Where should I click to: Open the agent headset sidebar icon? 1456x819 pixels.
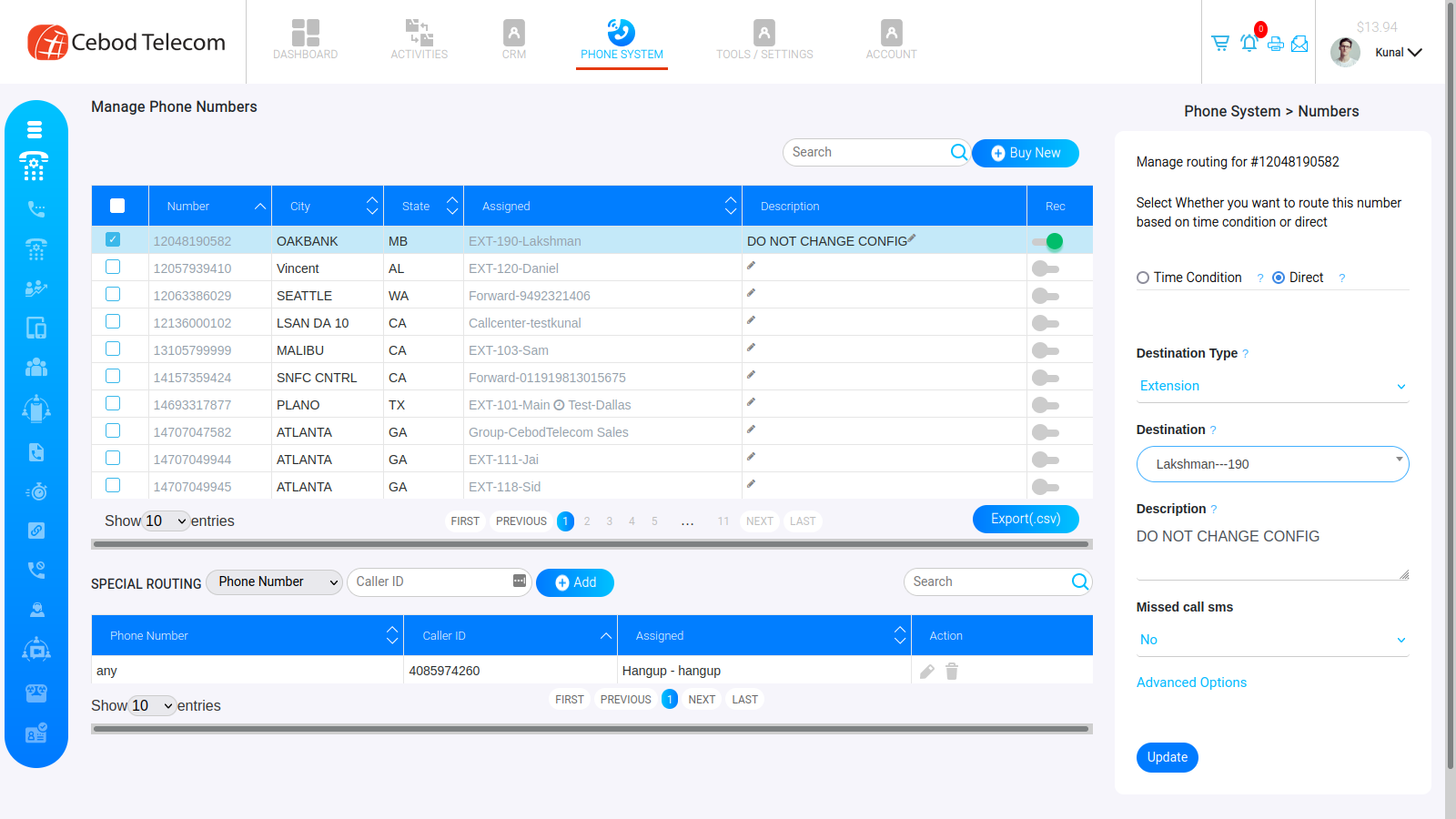(35, 609)
